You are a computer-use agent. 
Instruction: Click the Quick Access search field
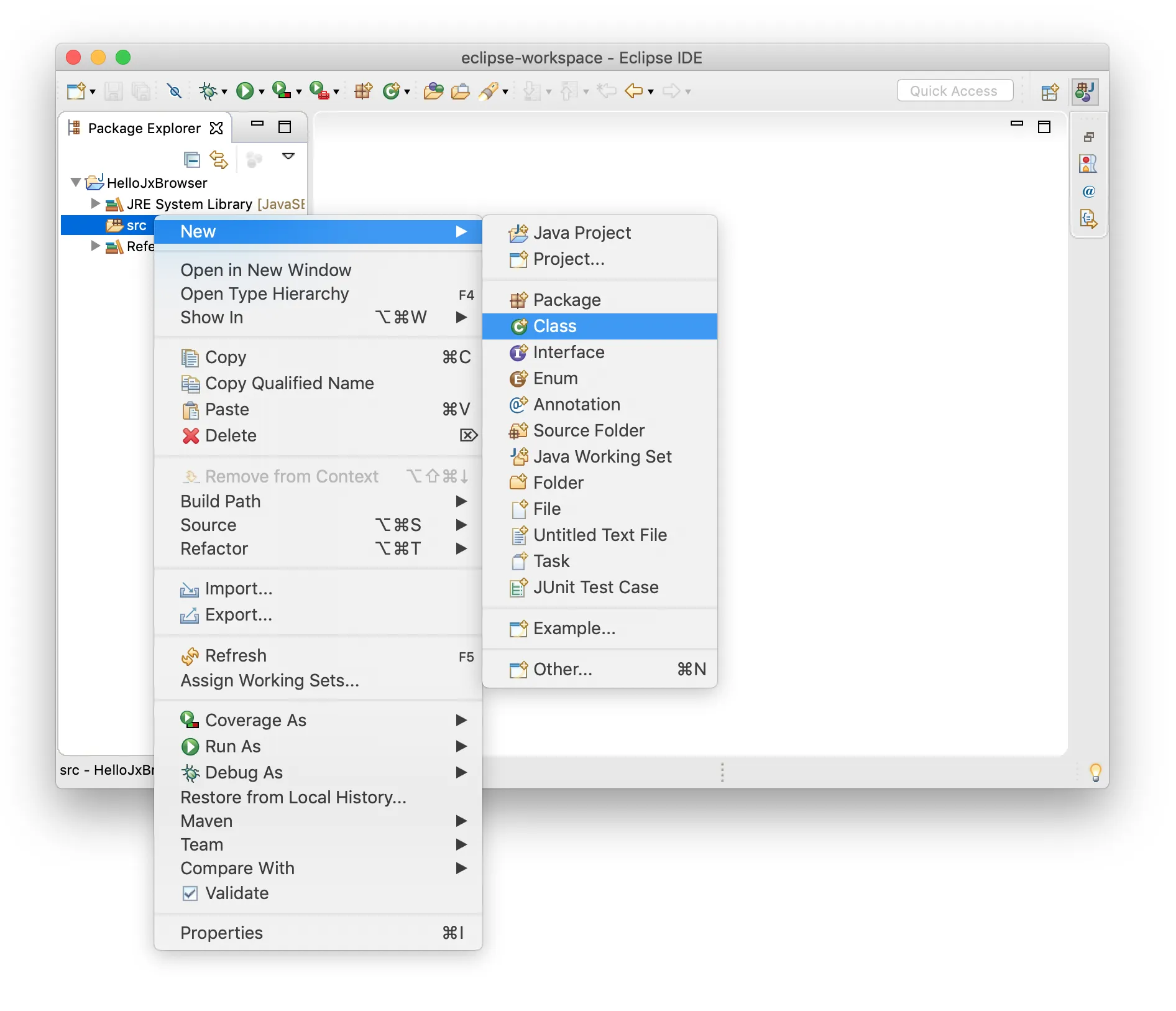tap(955, 91)
